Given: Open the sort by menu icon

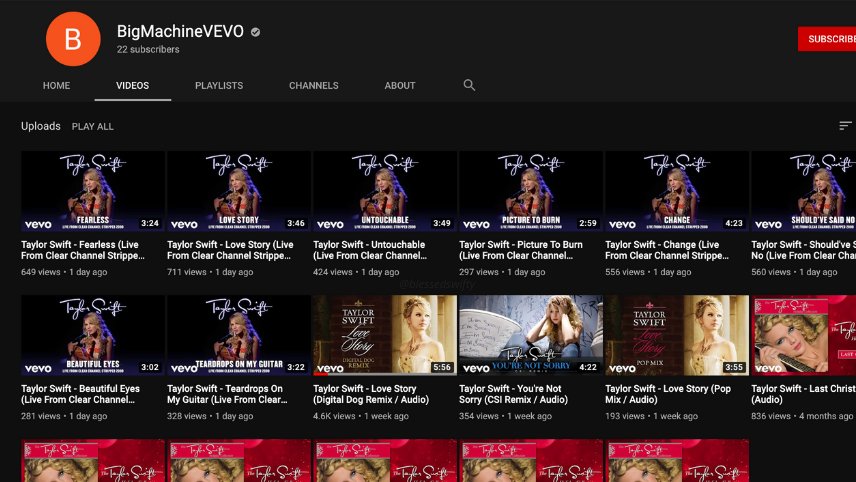Looking at the screenshot, I should tap(845, 126).
